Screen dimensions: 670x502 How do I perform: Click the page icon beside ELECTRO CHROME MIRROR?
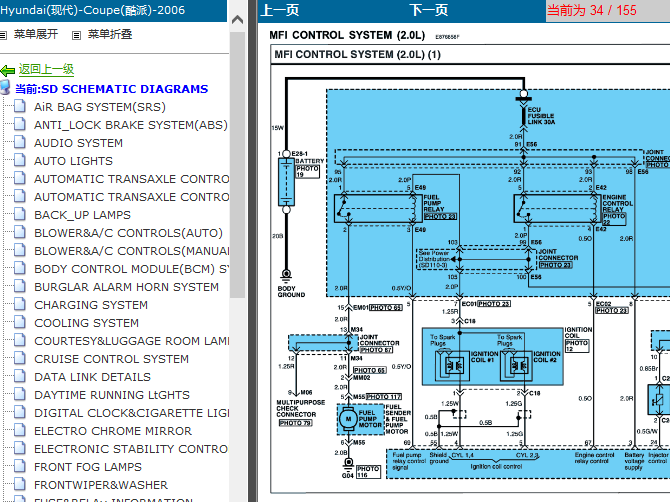[x=19, y=430]
